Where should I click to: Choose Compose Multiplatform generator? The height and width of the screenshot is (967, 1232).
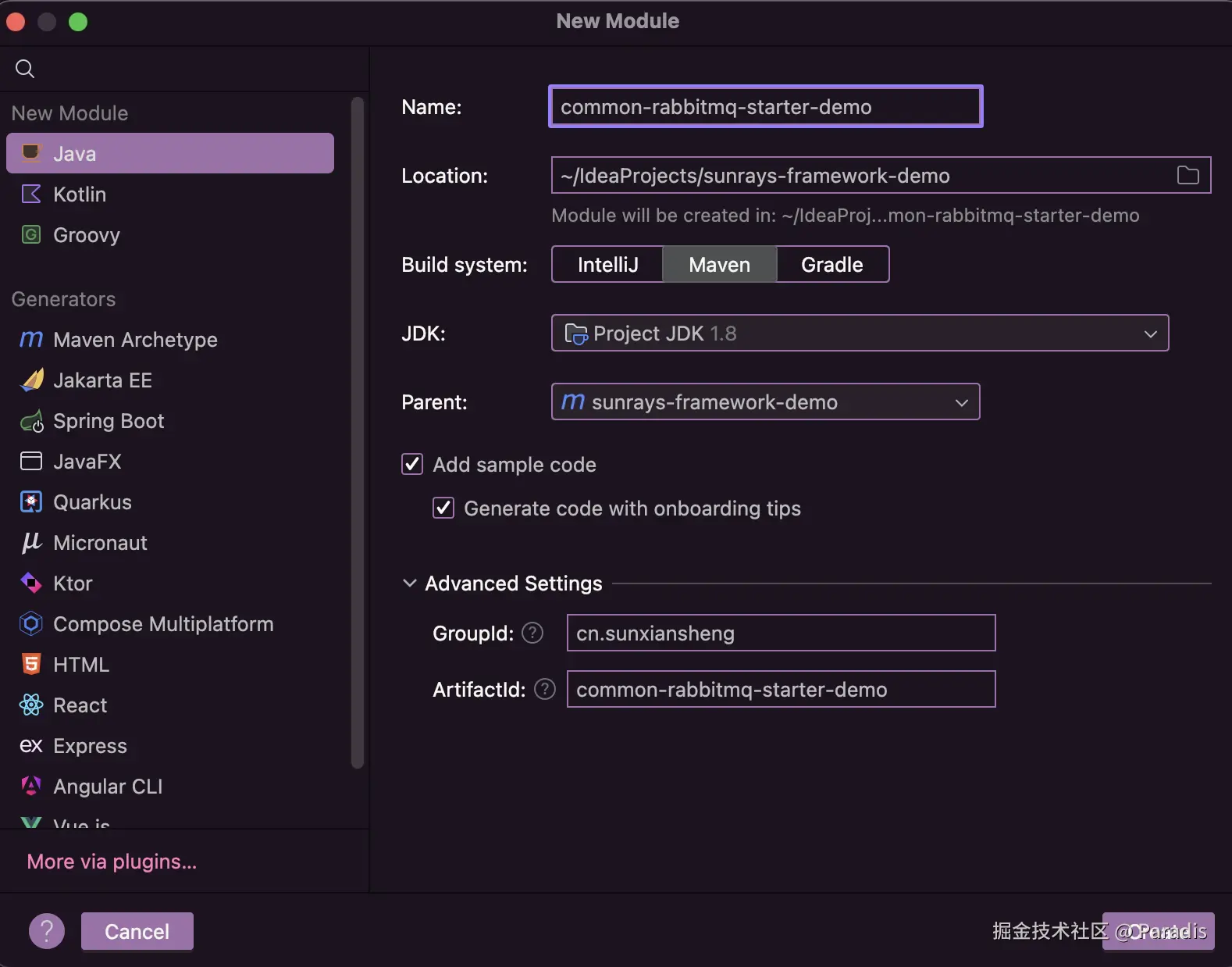click(170, 623)
